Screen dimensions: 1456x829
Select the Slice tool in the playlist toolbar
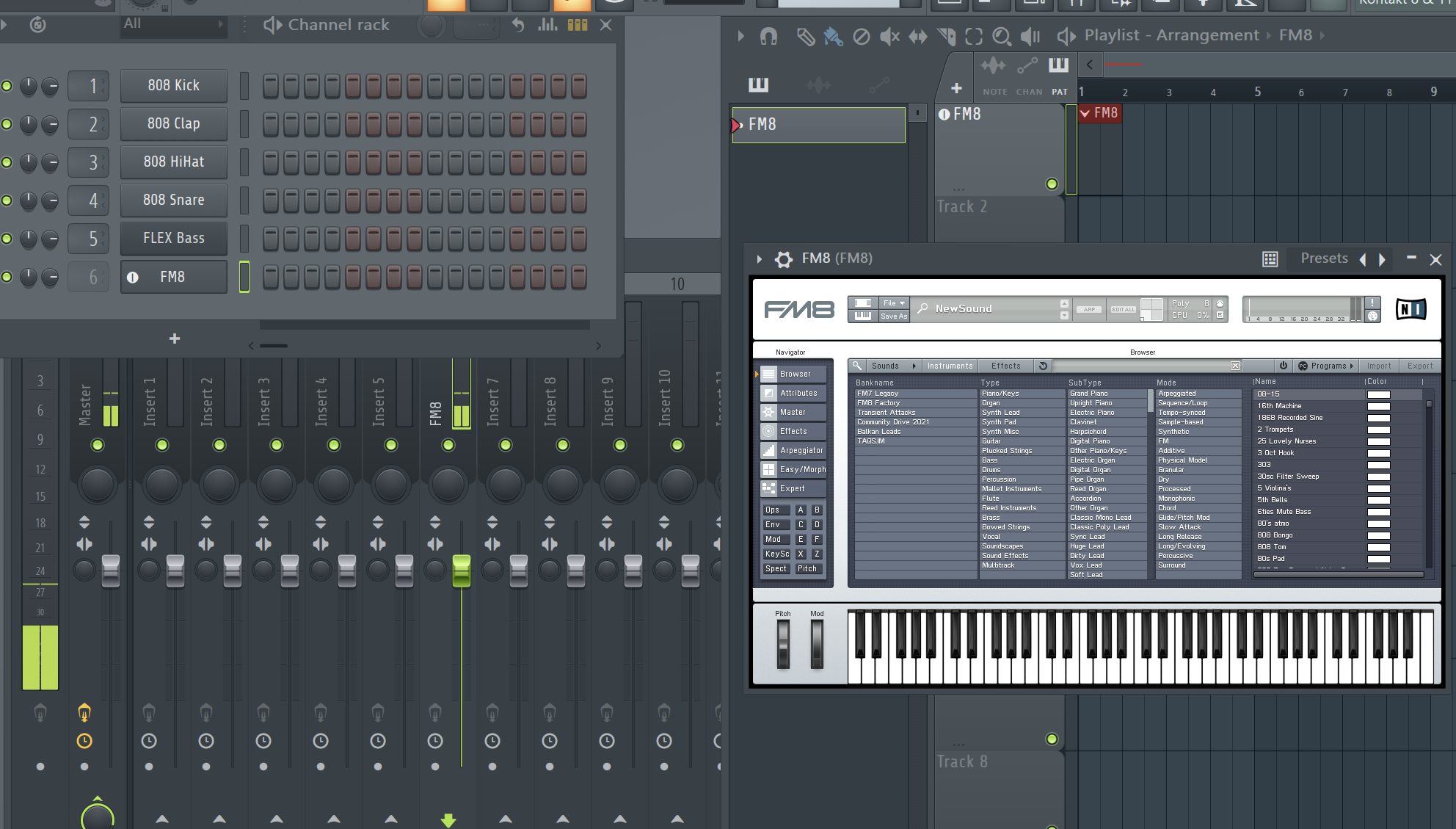[x=947, y=36]
